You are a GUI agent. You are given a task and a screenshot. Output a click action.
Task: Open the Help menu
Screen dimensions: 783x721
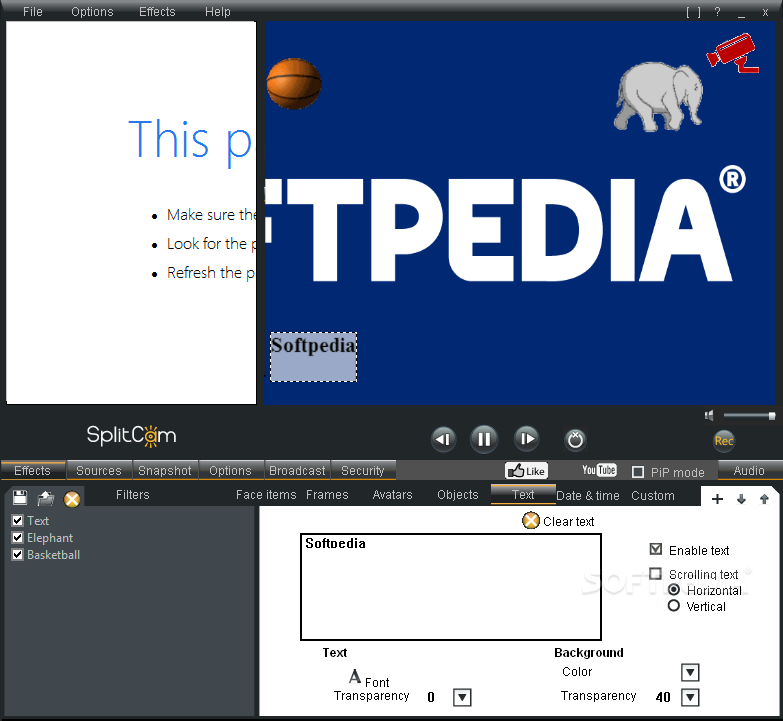click(218, 12)
